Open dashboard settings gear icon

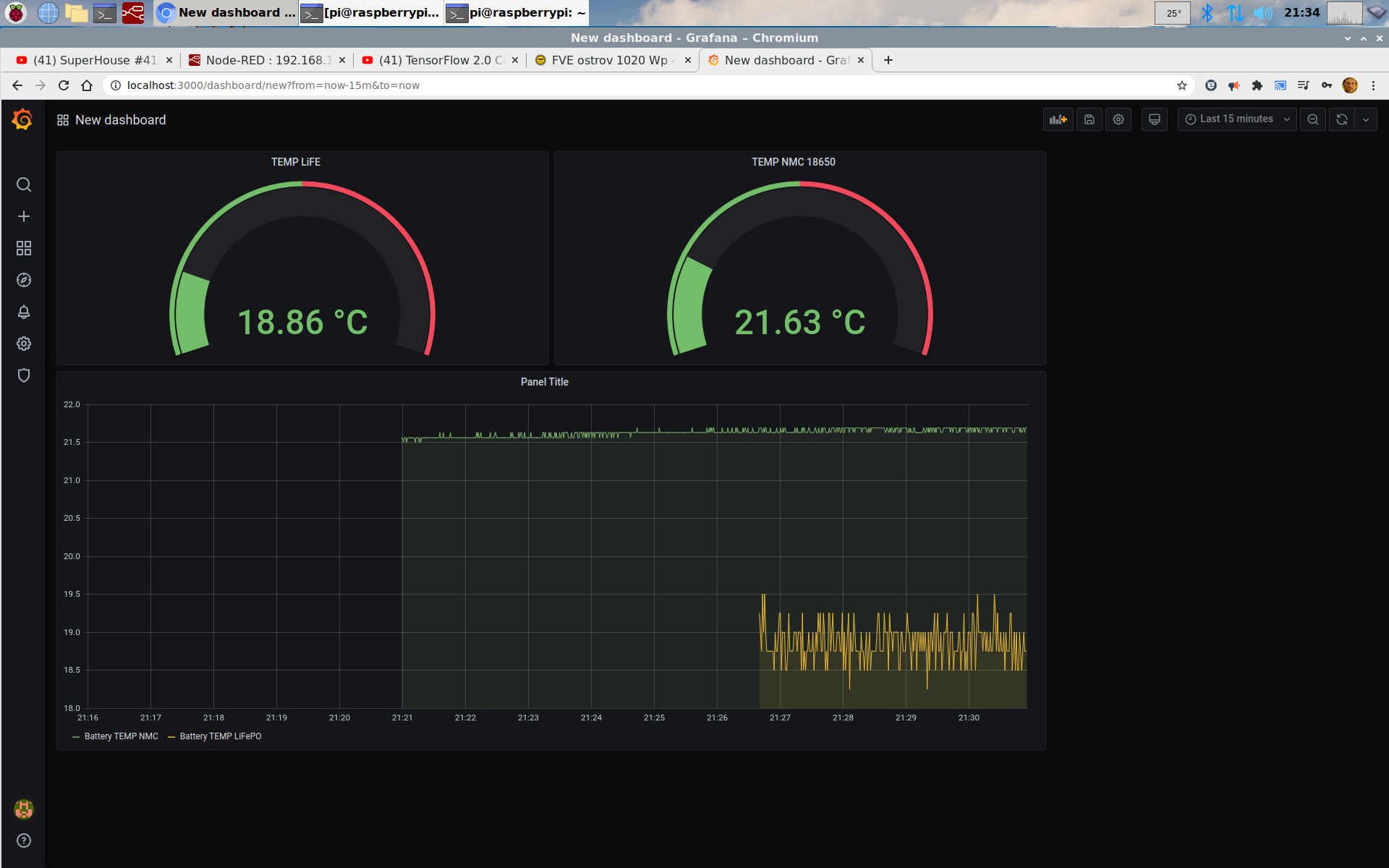pos(1118,119)
